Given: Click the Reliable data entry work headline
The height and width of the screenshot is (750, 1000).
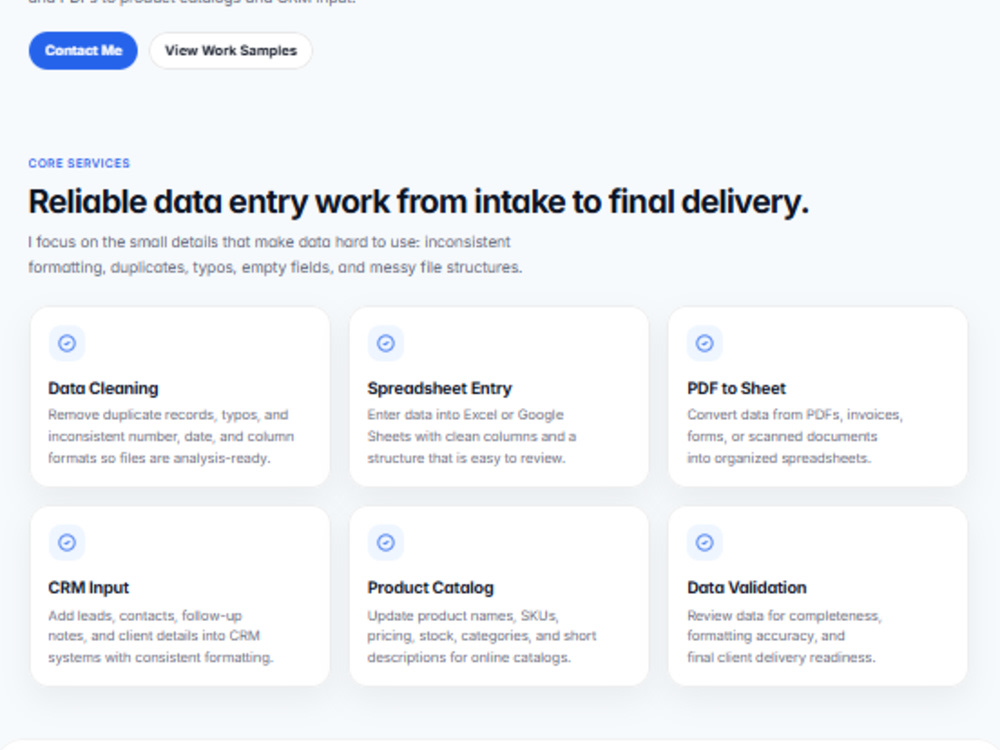Looking at the screenshot, I should pyautogui.click(x=418, y=202).
